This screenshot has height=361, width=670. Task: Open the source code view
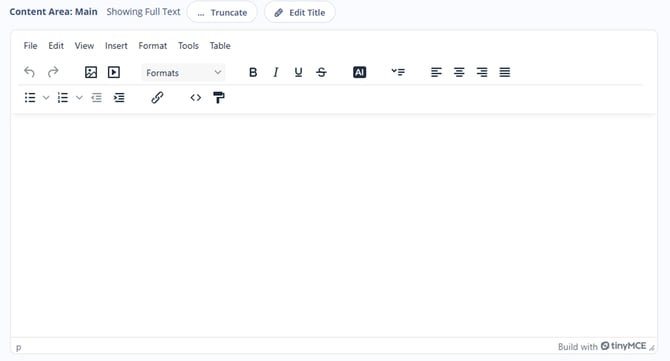196,98
